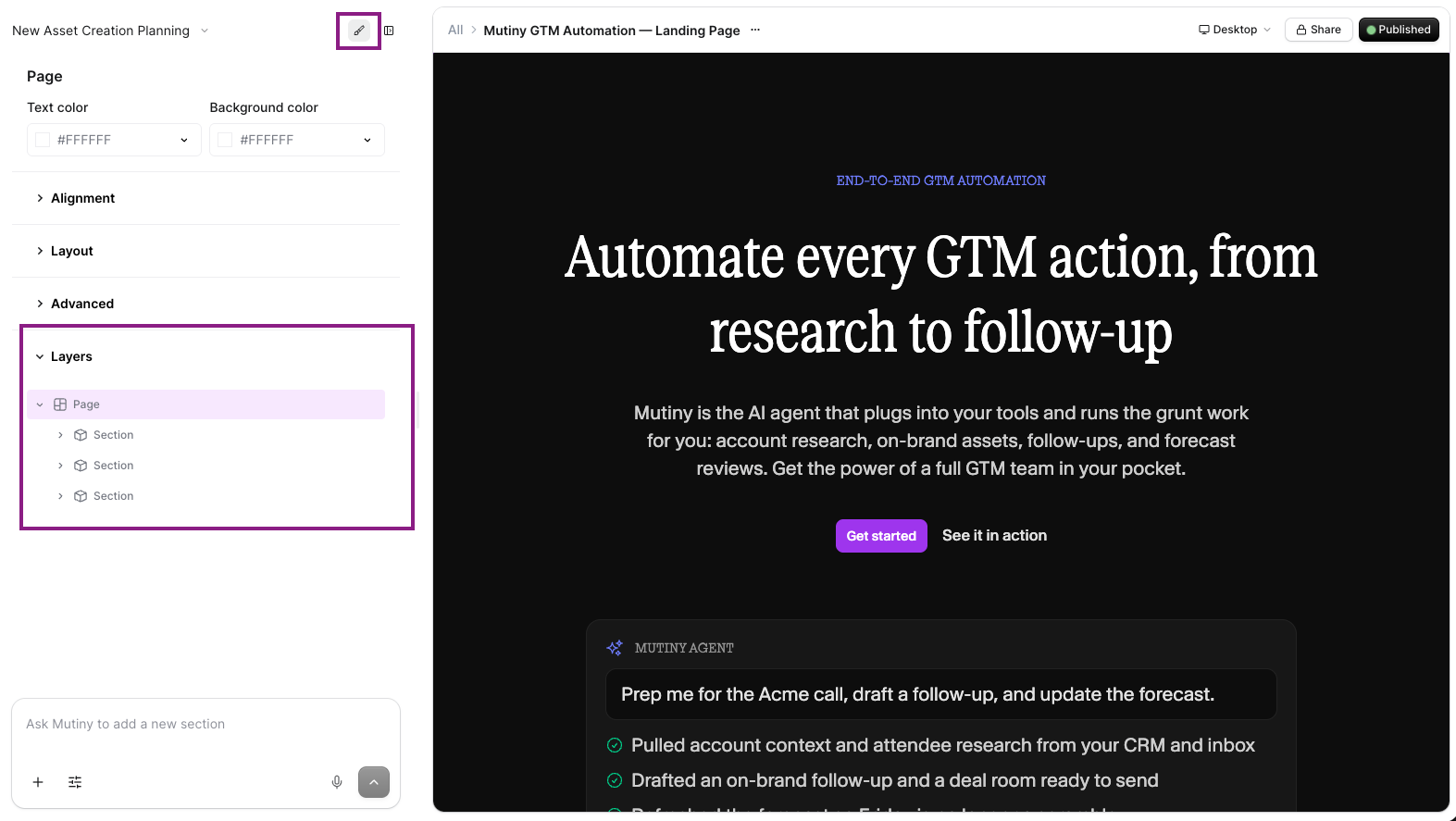Click the Text color white swatch

point(43,140)
